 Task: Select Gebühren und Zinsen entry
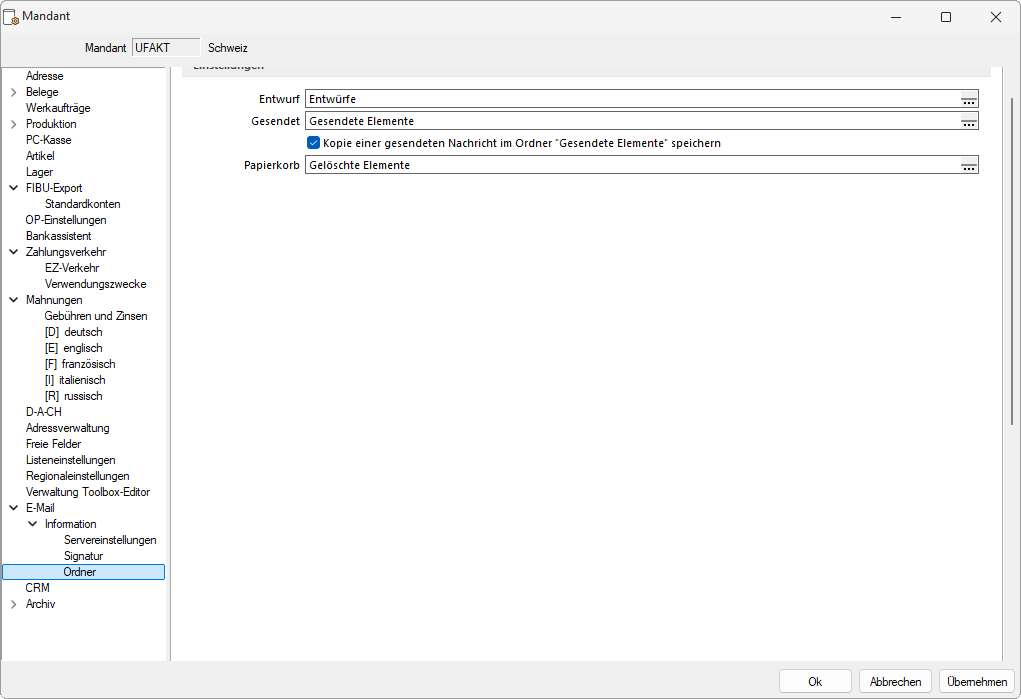point(95,316)
